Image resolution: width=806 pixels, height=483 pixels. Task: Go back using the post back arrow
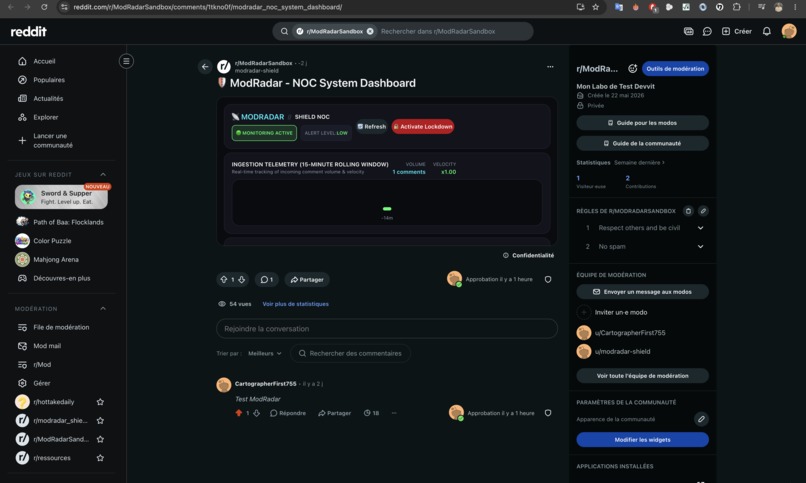pos(205,66)
